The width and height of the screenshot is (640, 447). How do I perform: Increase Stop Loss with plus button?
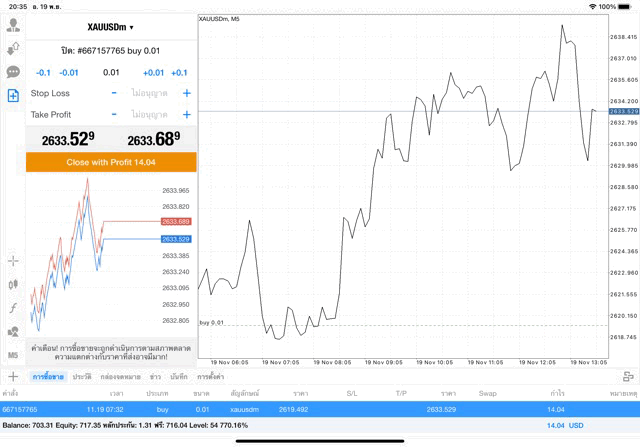(x=186, y=93)
